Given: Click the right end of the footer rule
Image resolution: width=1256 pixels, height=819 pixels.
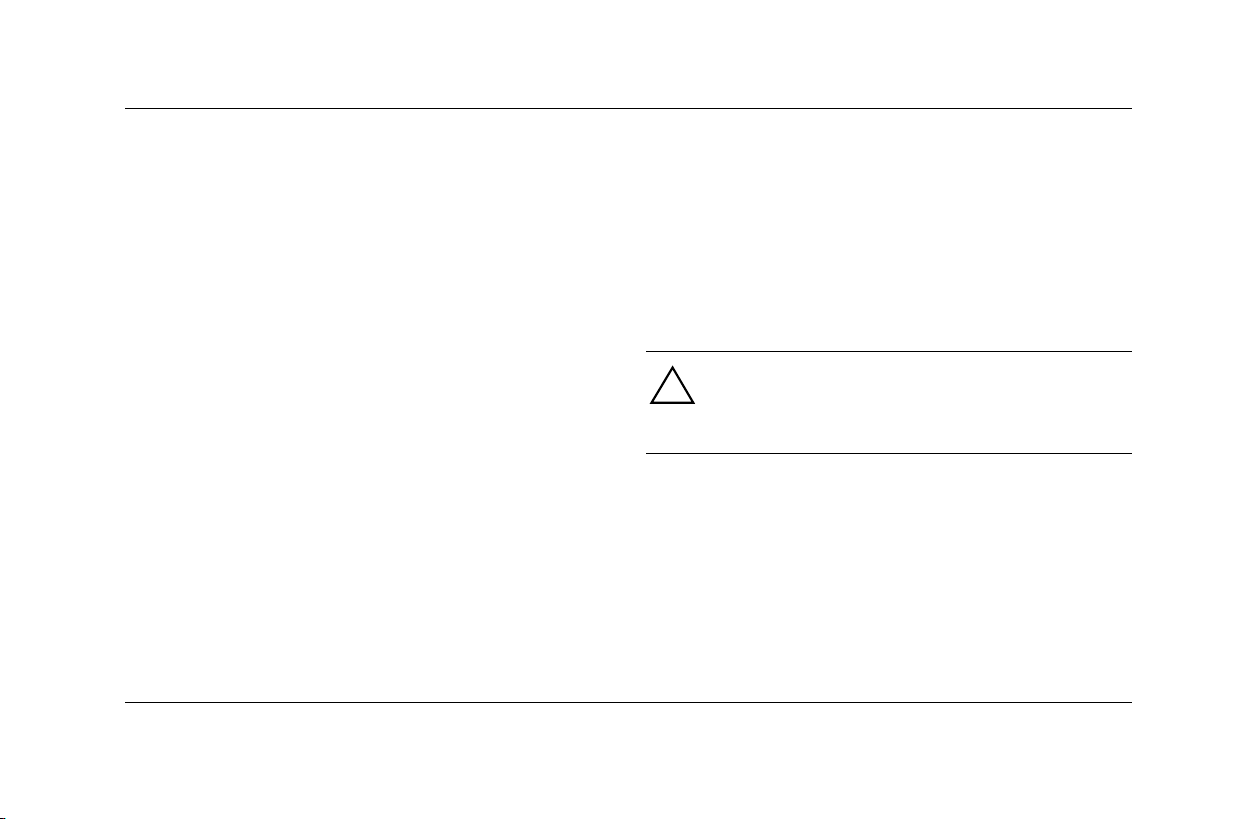Looking at the screenshot, I should point(1129,702).
